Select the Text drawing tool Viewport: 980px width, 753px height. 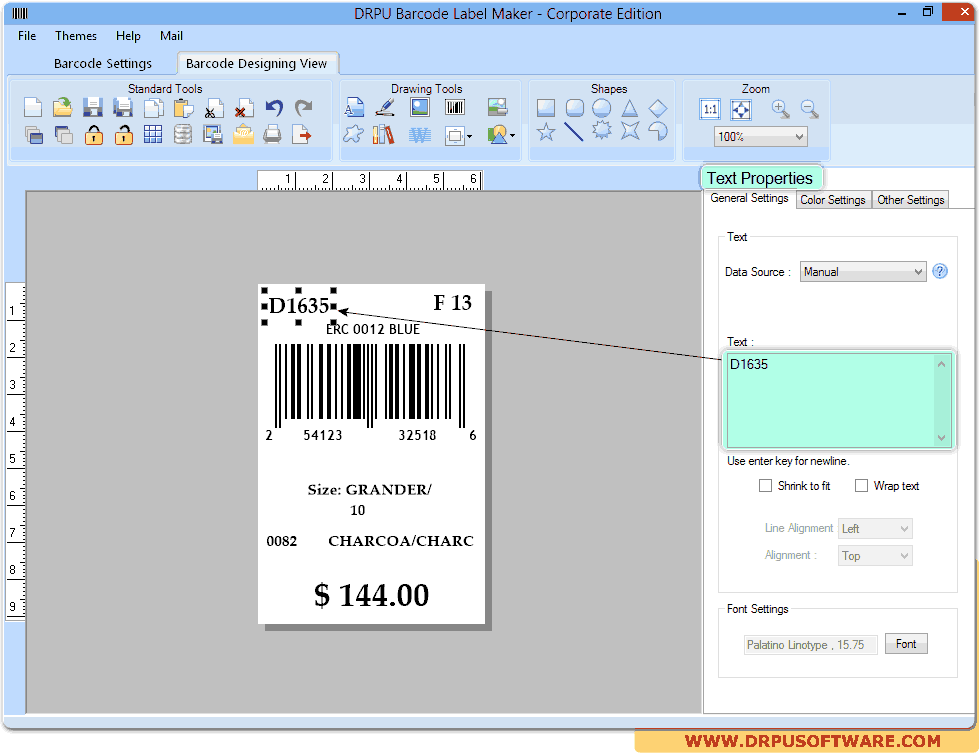354,107
